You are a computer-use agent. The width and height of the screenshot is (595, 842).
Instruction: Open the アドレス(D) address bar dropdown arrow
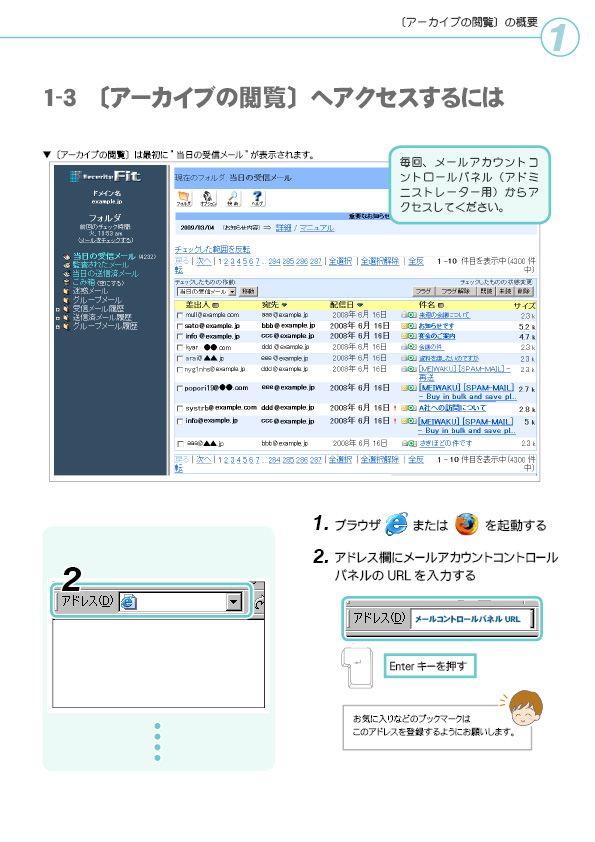click(x=233, y=603)
